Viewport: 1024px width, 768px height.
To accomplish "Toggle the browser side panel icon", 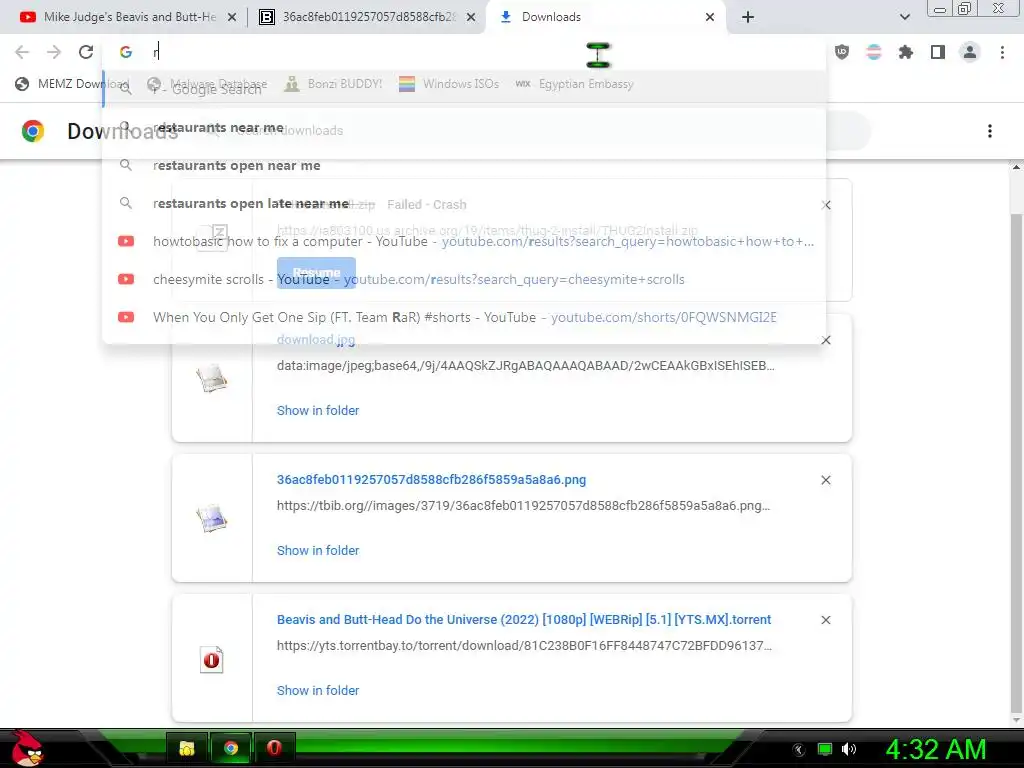I will 938,52.
